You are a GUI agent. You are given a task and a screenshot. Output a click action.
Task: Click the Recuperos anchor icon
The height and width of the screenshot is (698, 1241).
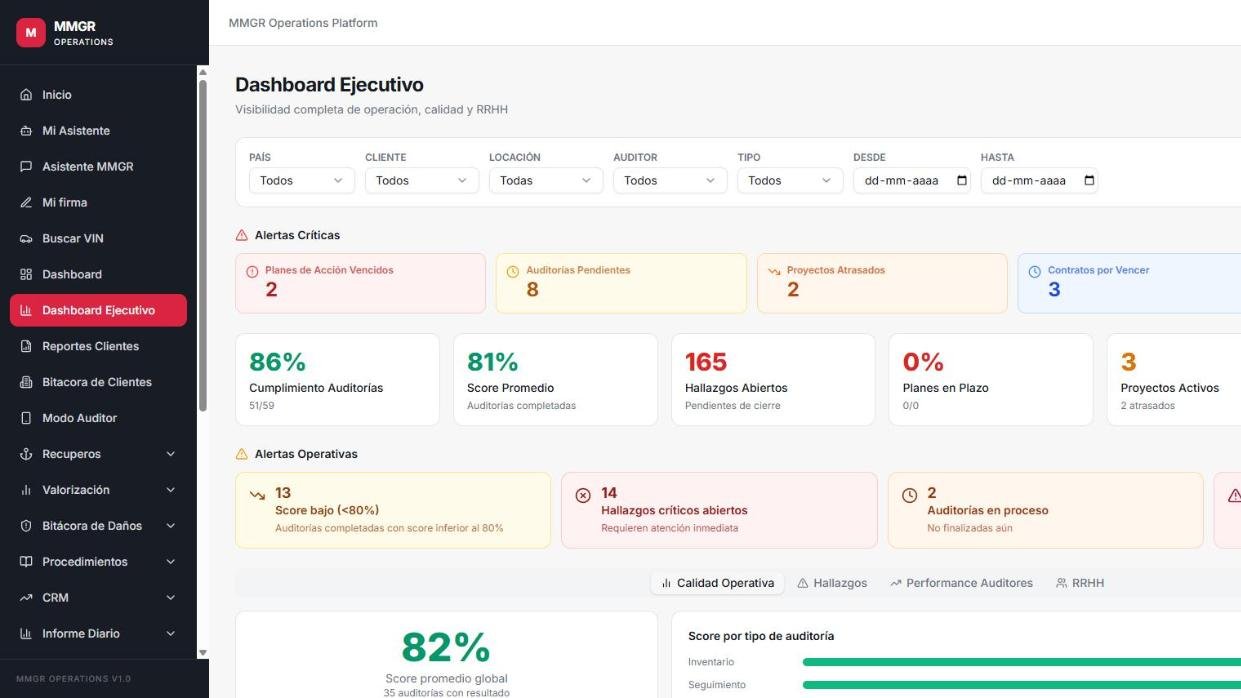(26, 455)
